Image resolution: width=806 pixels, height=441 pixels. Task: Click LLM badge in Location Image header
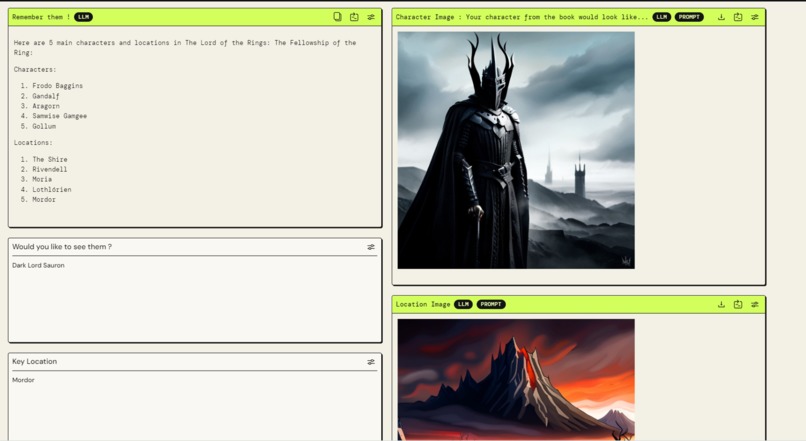[x=463, y=304]
